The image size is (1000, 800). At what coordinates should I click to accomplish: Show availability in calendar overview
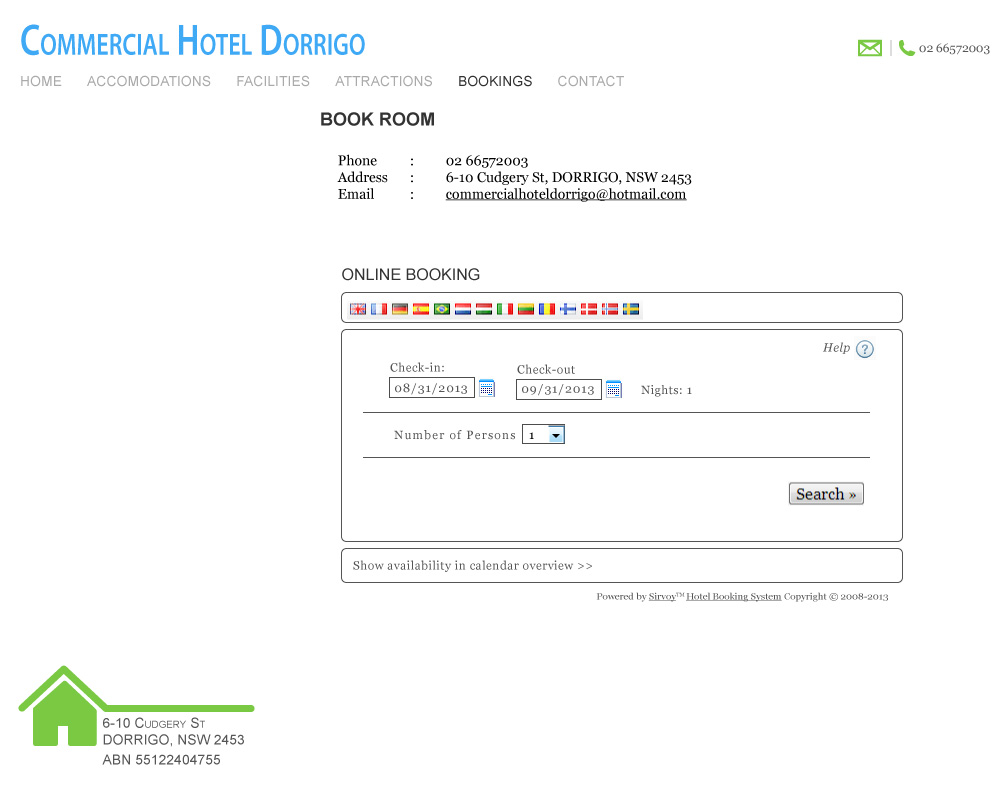click(x=473, y=566)
